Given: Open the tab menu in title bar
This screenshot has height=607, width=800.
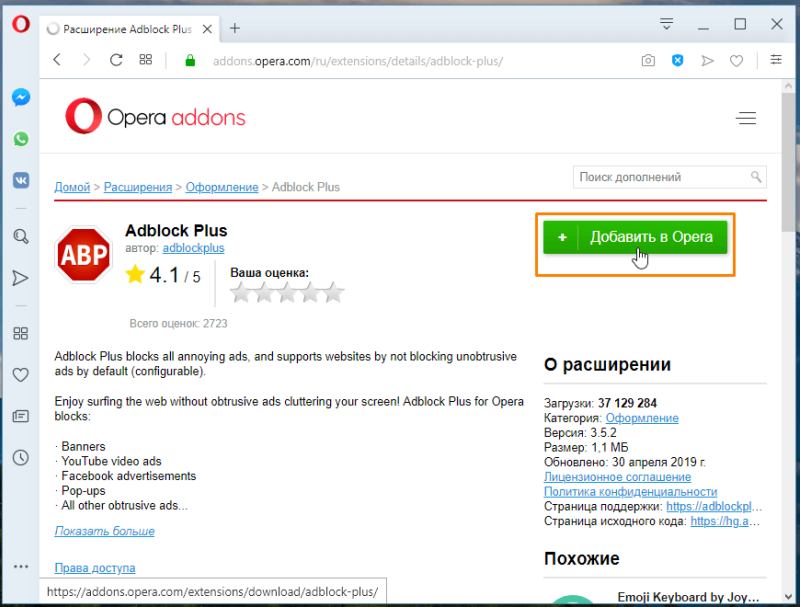Looking at the screenshot, I should coord(666,24).
